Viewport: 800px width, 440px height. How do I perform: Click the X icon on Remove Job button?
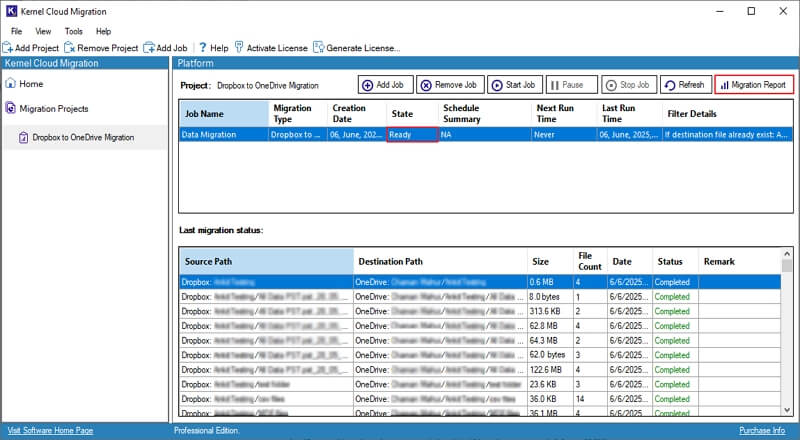426,85
